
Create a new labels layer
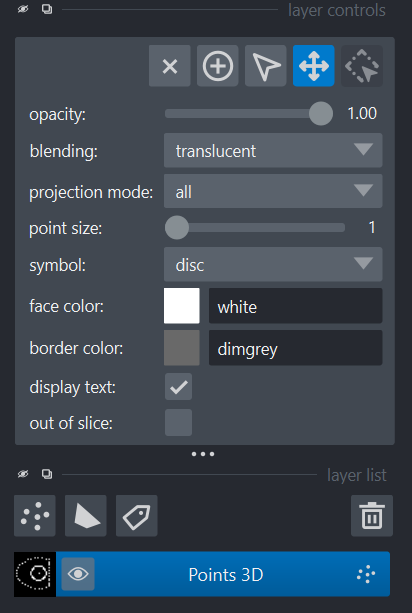click(x=137, y=516)
